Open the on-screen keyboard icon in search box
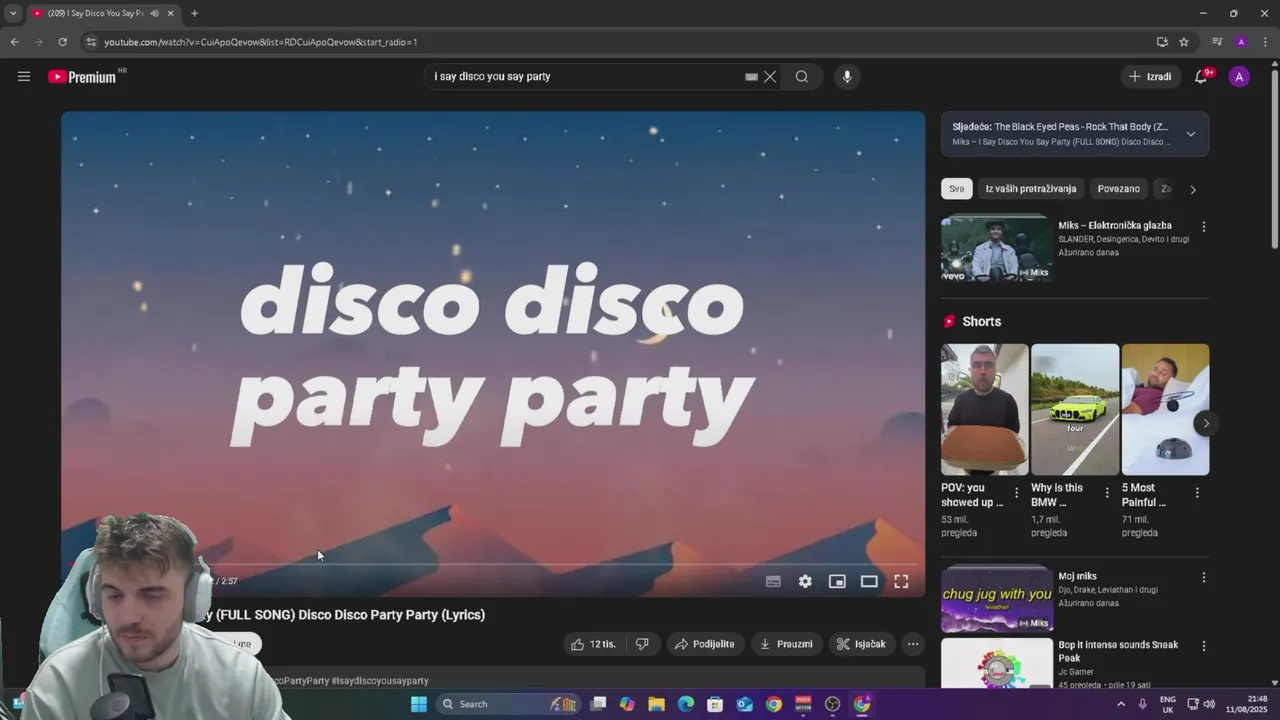The width and height of the screenshot is (1280, 720). click(751, 77)
